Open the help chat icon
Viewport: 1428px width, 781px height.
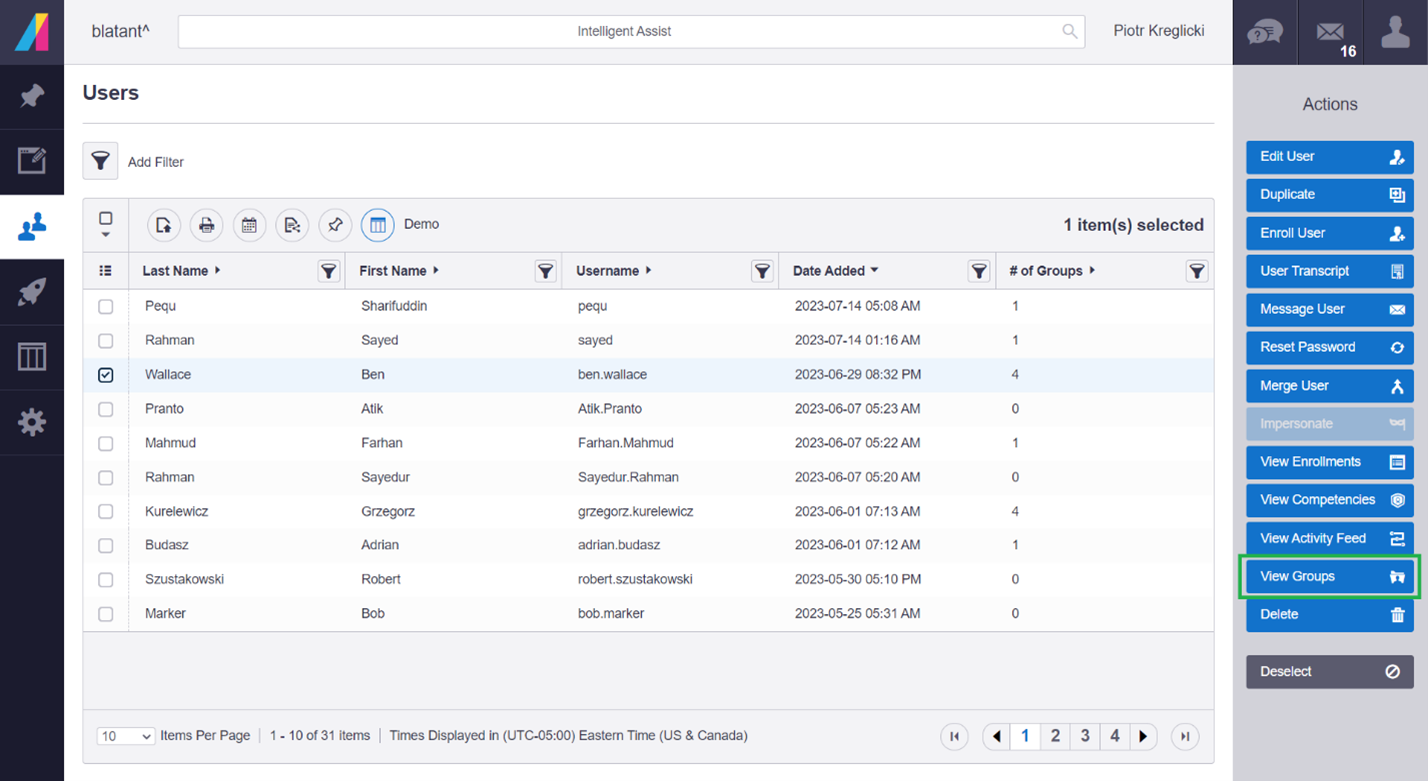pos(1264,32)
